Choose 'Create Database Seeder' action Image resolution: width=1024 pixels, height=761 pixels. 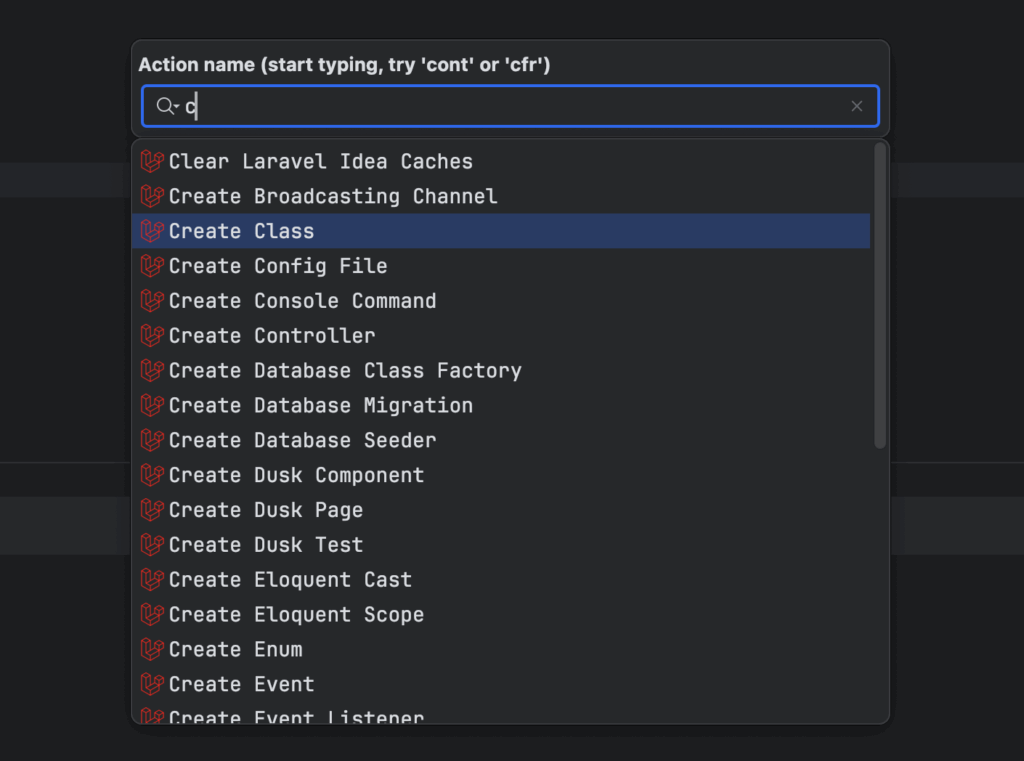tap(501, 440)
